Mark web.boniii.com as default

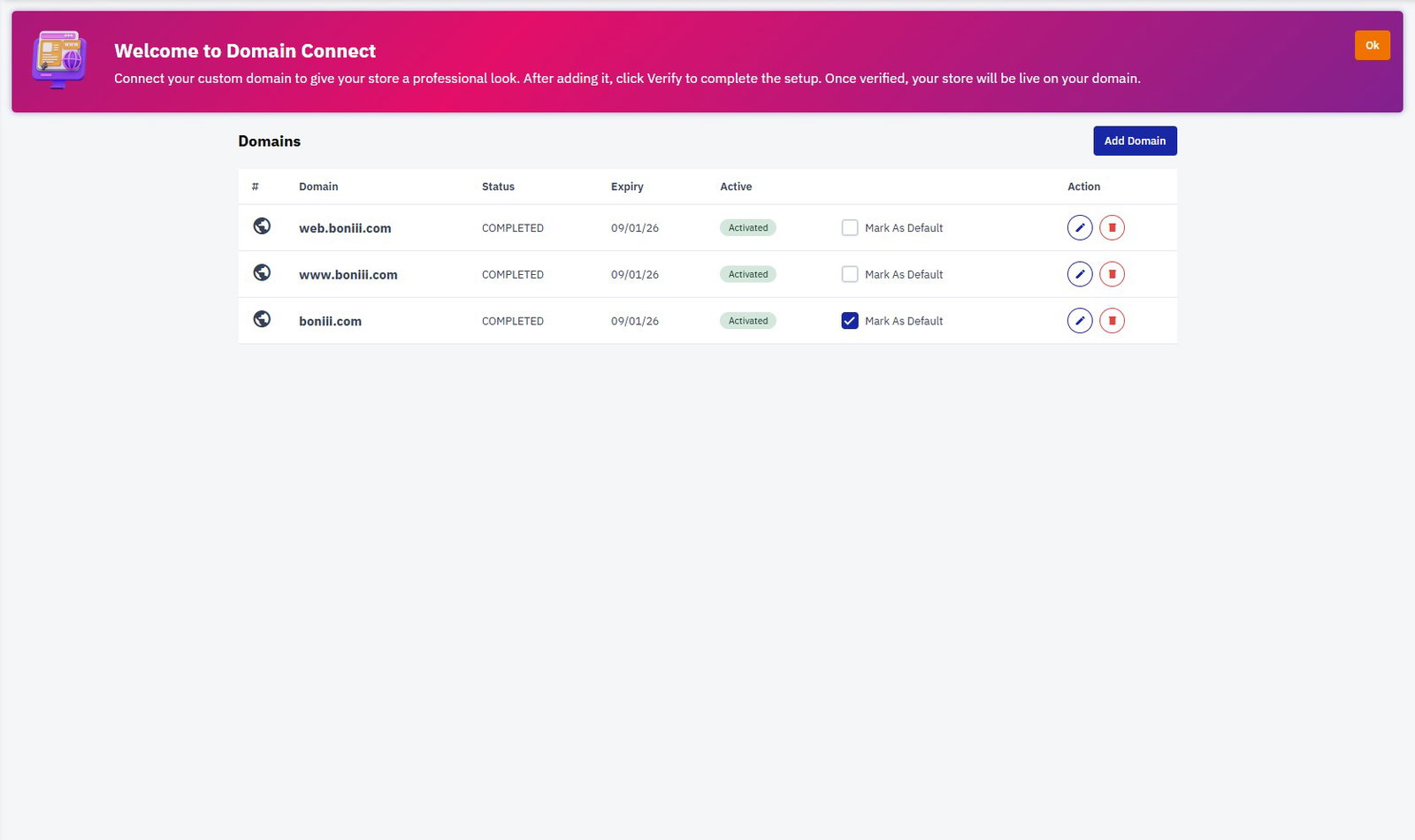coord(850,227)
